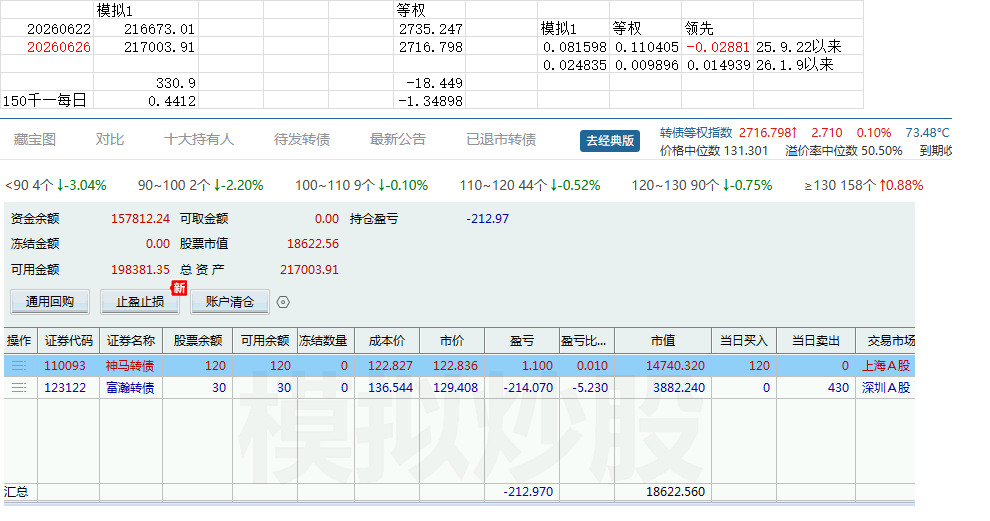Select red cell -0.02881
Image resolution: width=990 pixels, height=521 pixels.
tap(717, 47)
